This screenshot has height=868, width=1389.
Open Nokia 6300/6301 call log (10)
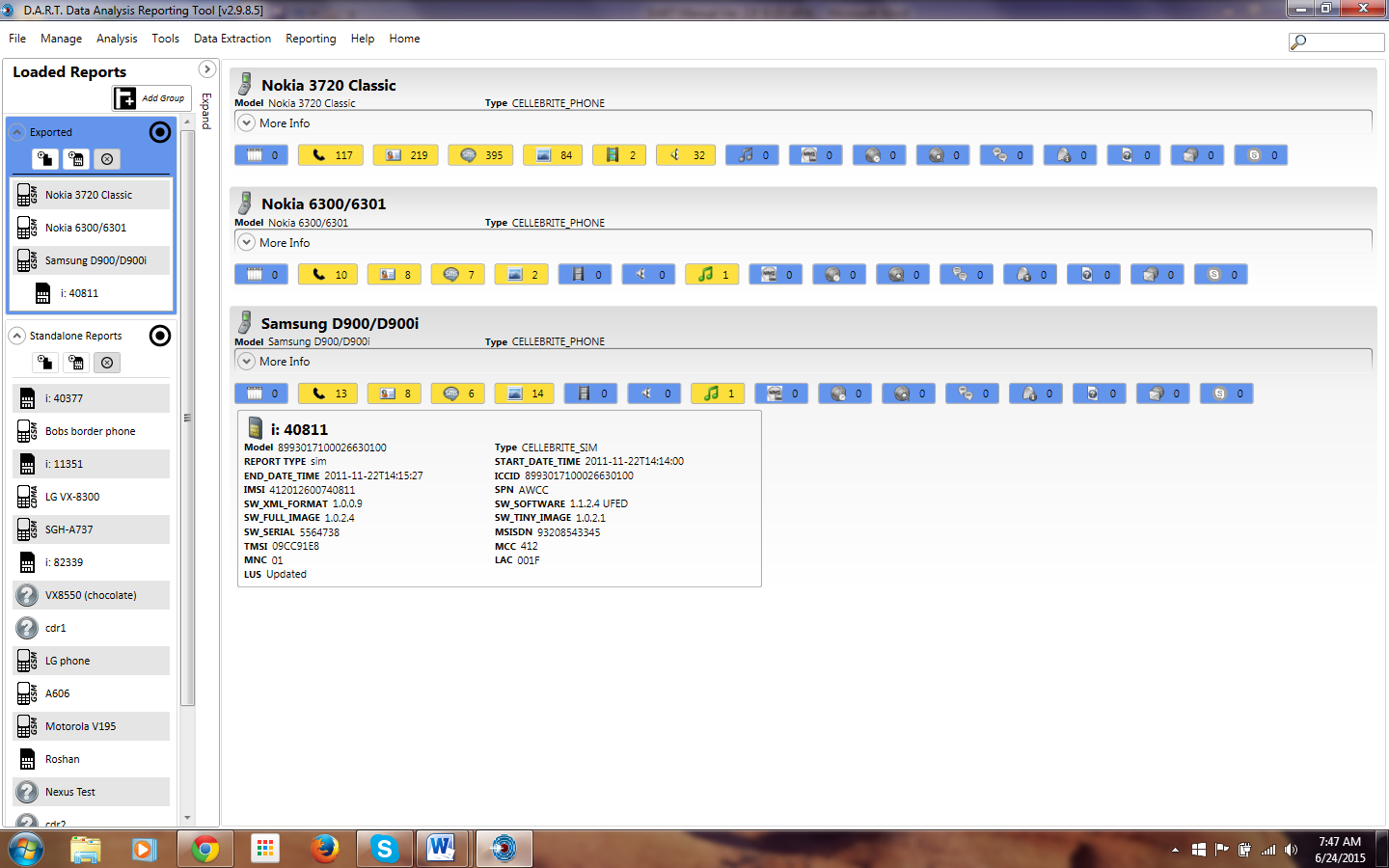point(328,275)
